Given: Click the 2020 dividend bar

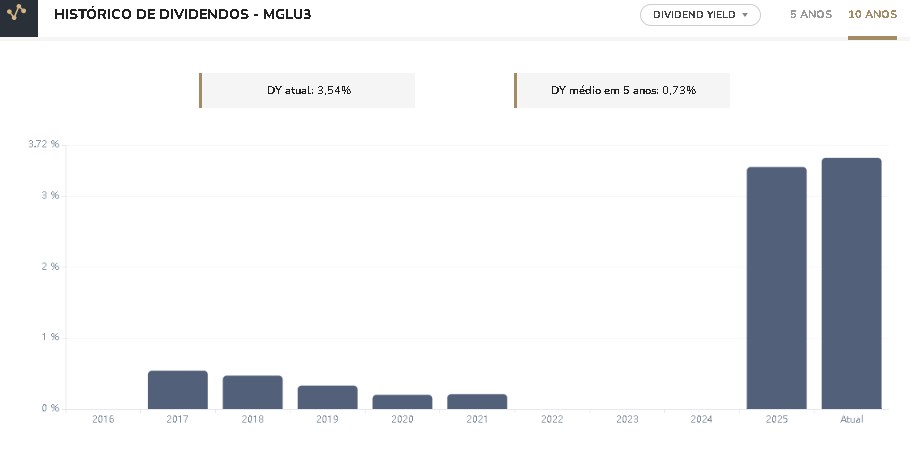Looking at the screenshot, I should (402, 401).
